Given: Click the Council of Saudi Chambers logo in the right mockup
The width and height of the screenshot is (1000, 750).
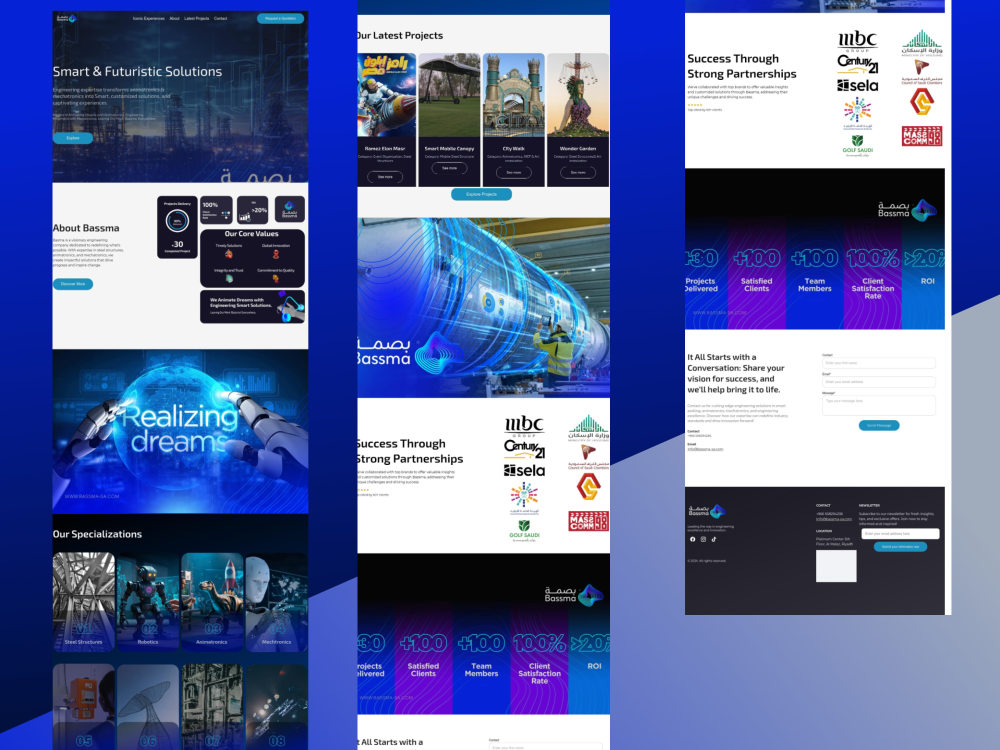Looking at the screenshot, I should (922, 72).
